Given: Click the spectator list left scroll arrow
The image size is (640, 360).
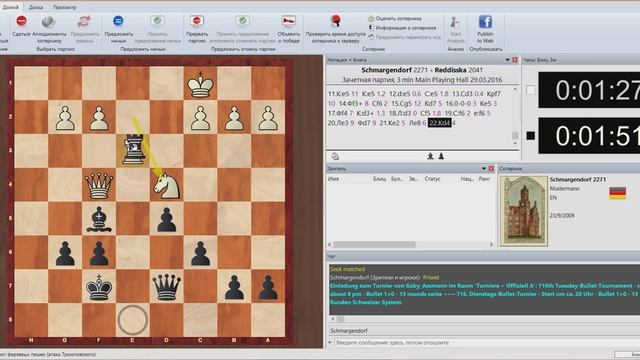Looking at the screenshot, I should pos(330,244).
